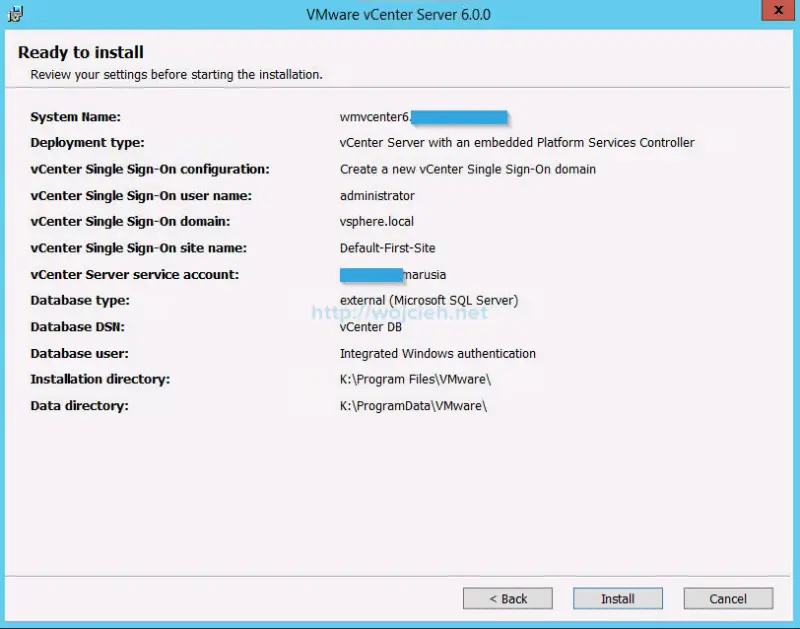Click the administrator user name value
The image size is (800, 629).
pos(378,195)
